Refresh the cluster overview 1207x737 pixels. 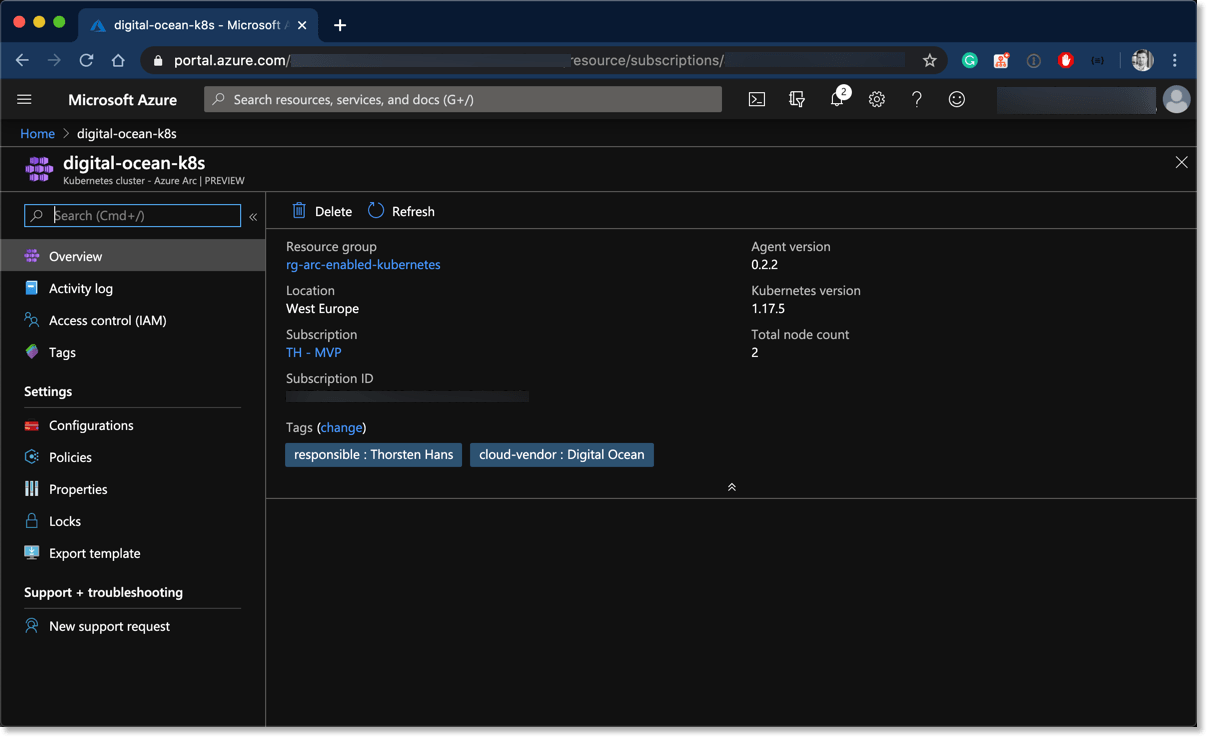pos(401,211)
